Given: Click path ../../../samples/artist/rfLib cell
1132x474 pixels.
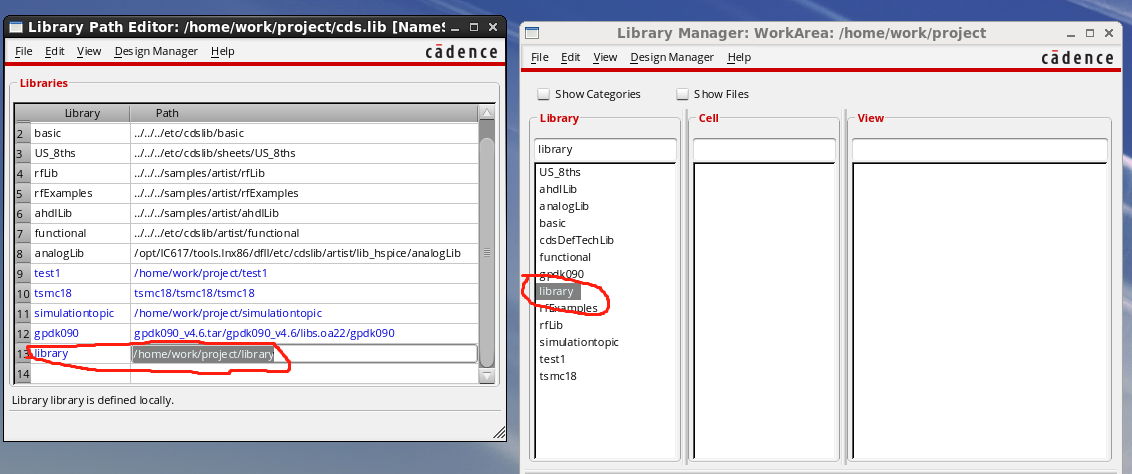Looking at the screenshot, I should 304,173.
